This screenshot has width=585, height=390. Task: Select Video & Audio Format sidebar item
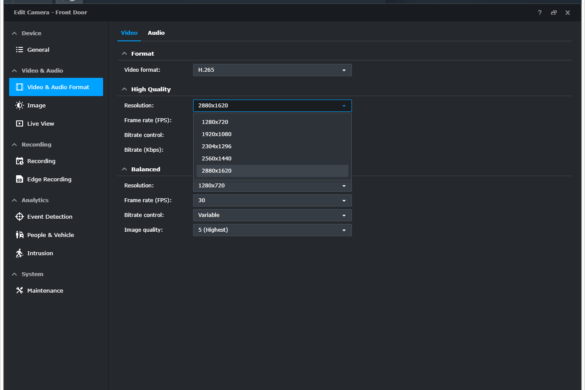[x=56, y=87]
